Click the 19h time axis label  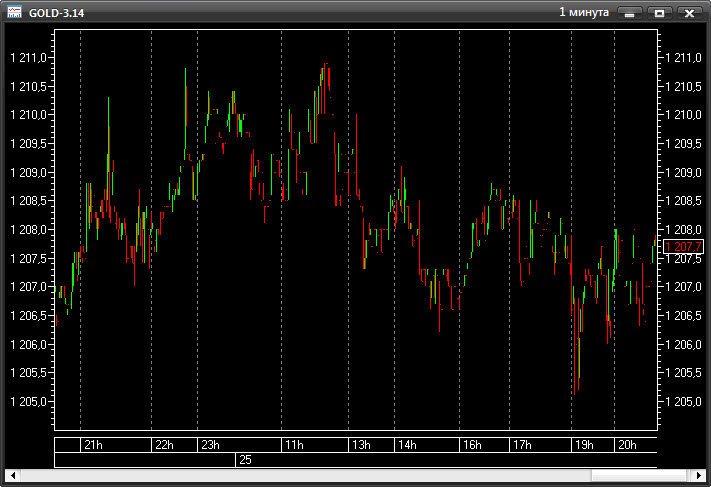pos(584,445)
